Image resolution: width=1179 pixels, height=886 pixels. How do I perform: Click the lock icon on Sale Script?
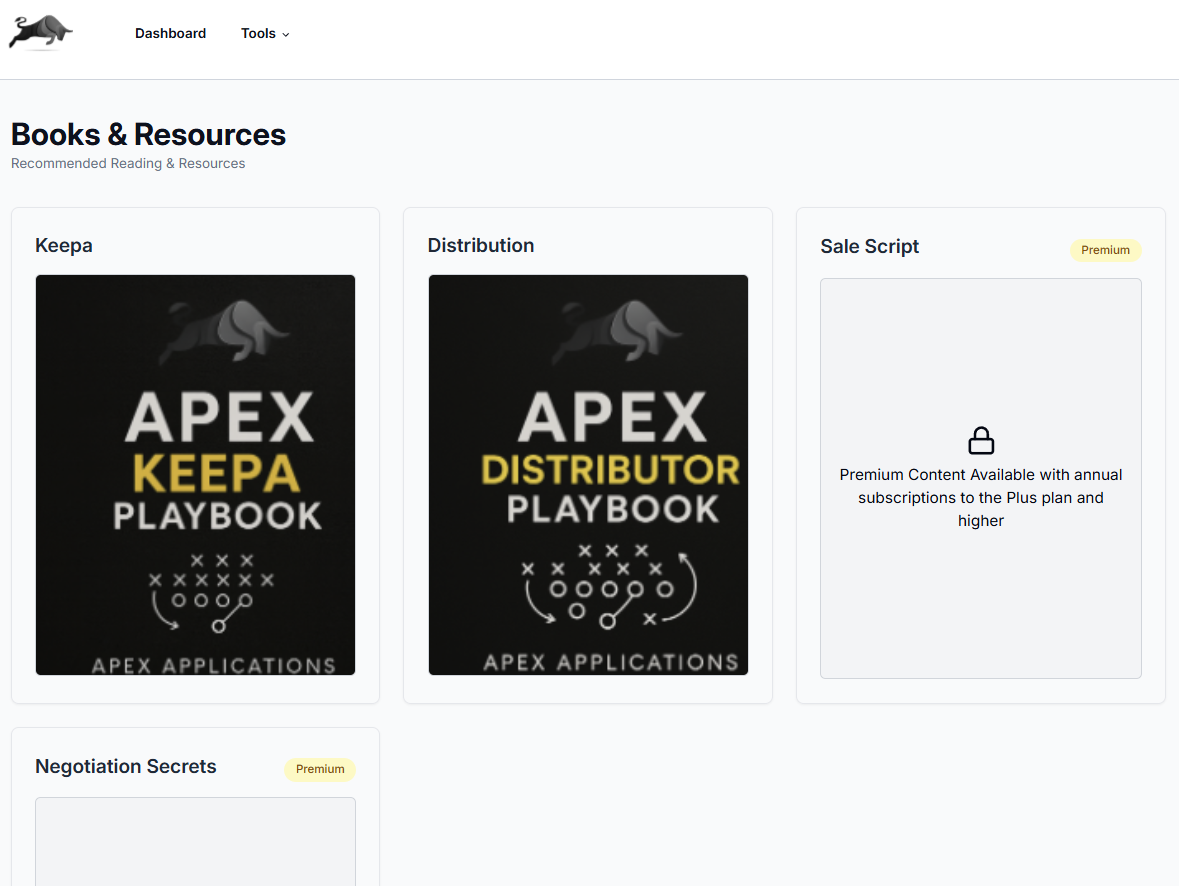click(x=981, y=441)
